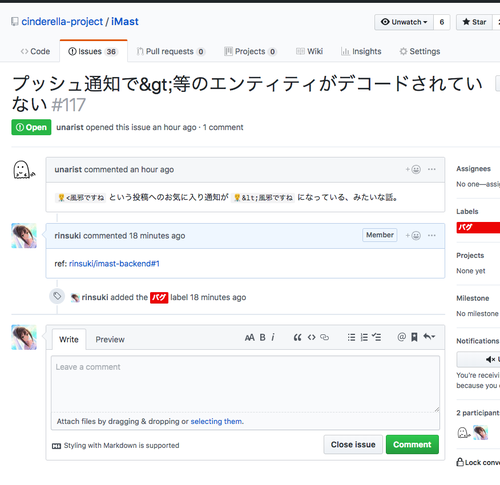Click Lock conversation in the sidebar
The image size is (500, 485).
[478, 462]
